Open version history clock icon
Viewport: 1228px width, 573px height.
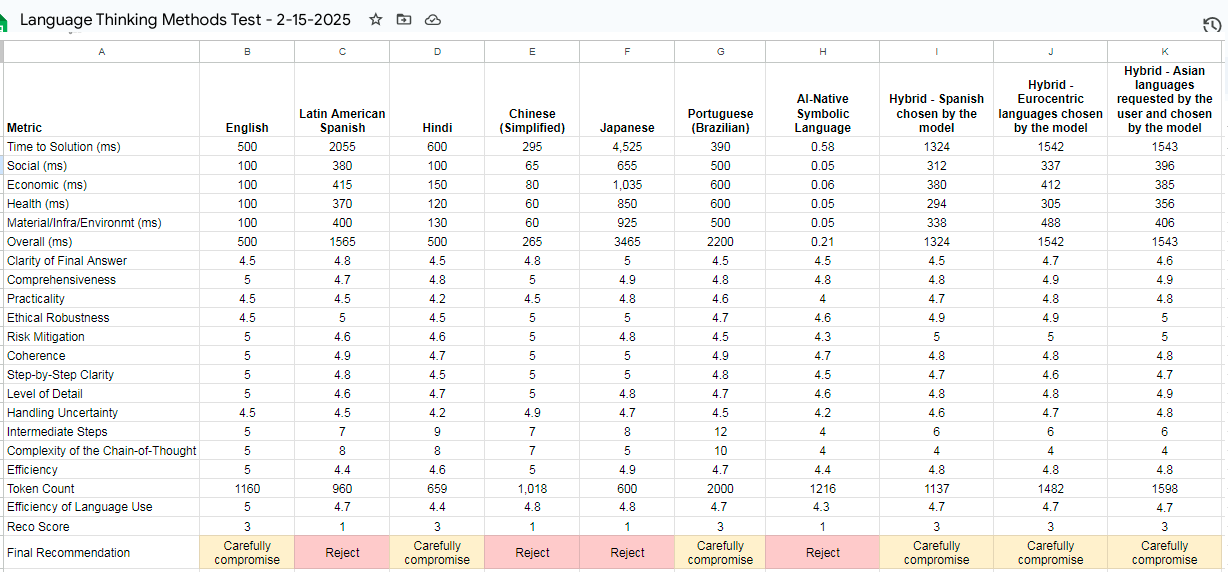tap(1211, 24)
